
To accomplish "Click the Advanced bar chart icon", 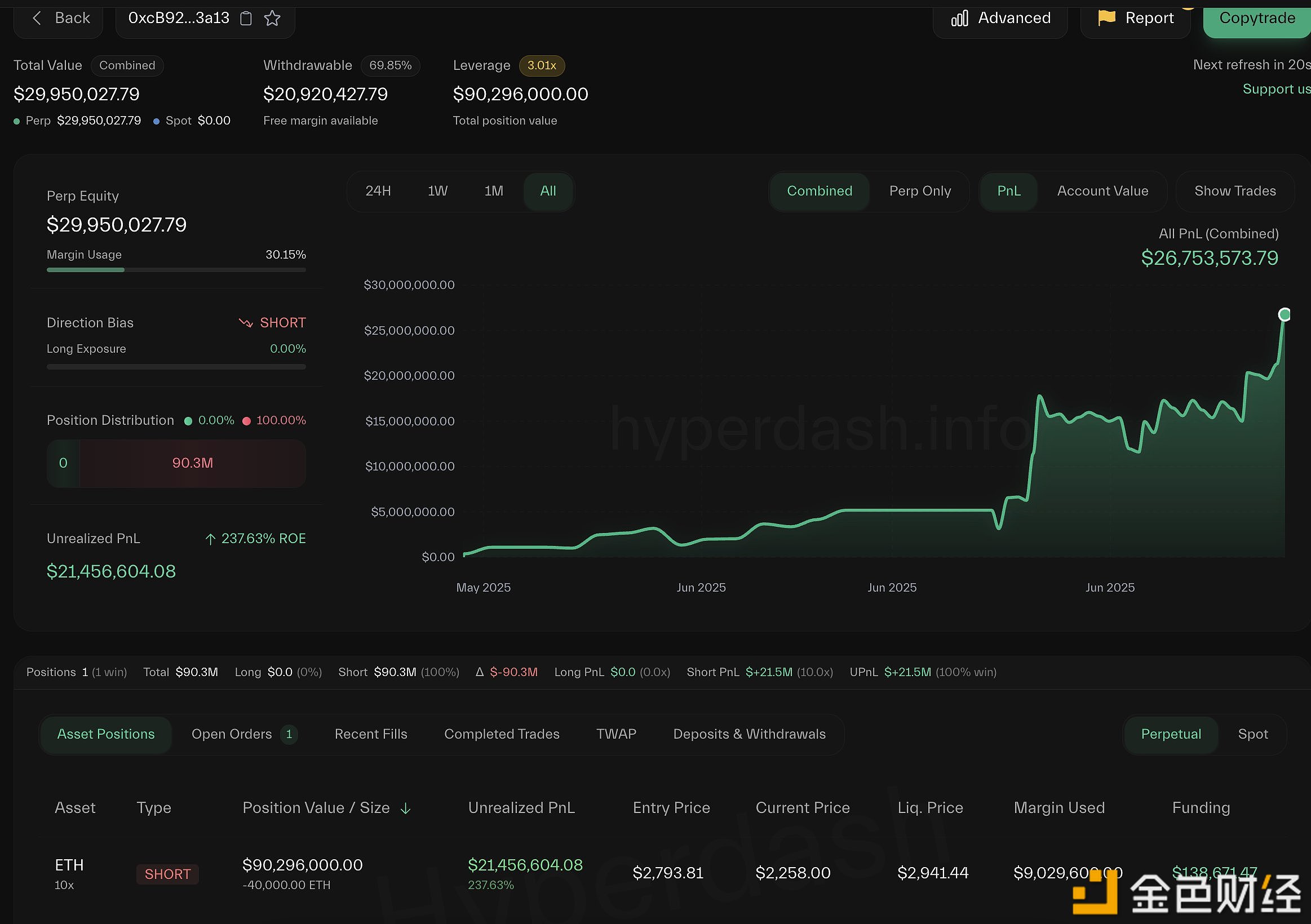I will coord(959,18).
